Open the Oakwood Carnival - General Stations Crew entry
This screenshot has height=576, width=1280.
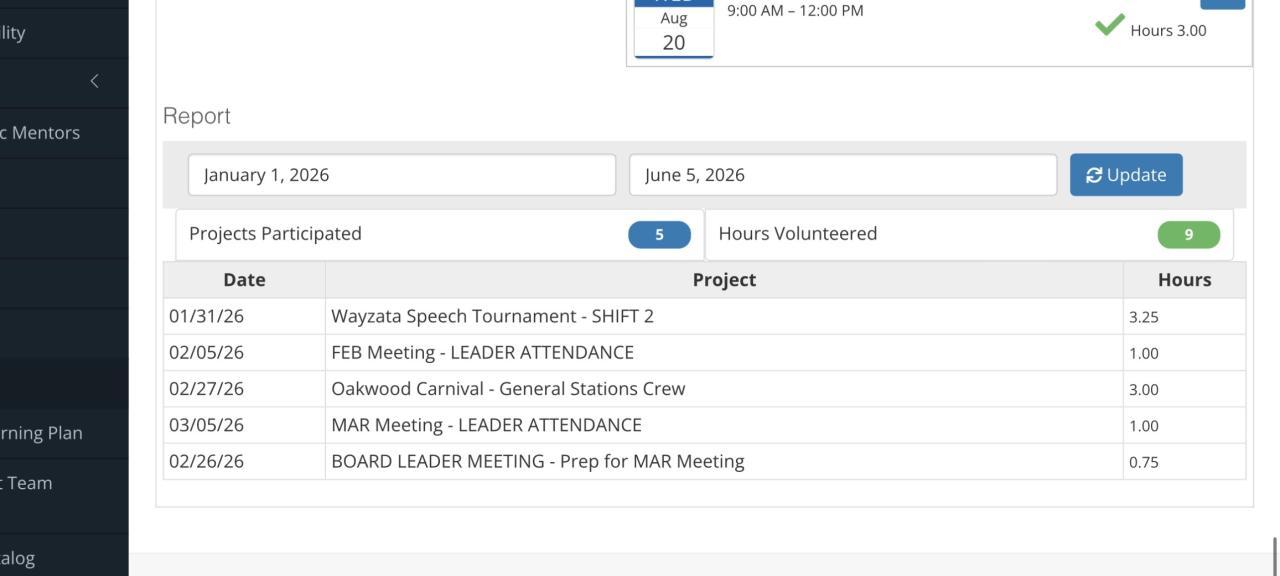pyautogui.click(x=508, y=389)
